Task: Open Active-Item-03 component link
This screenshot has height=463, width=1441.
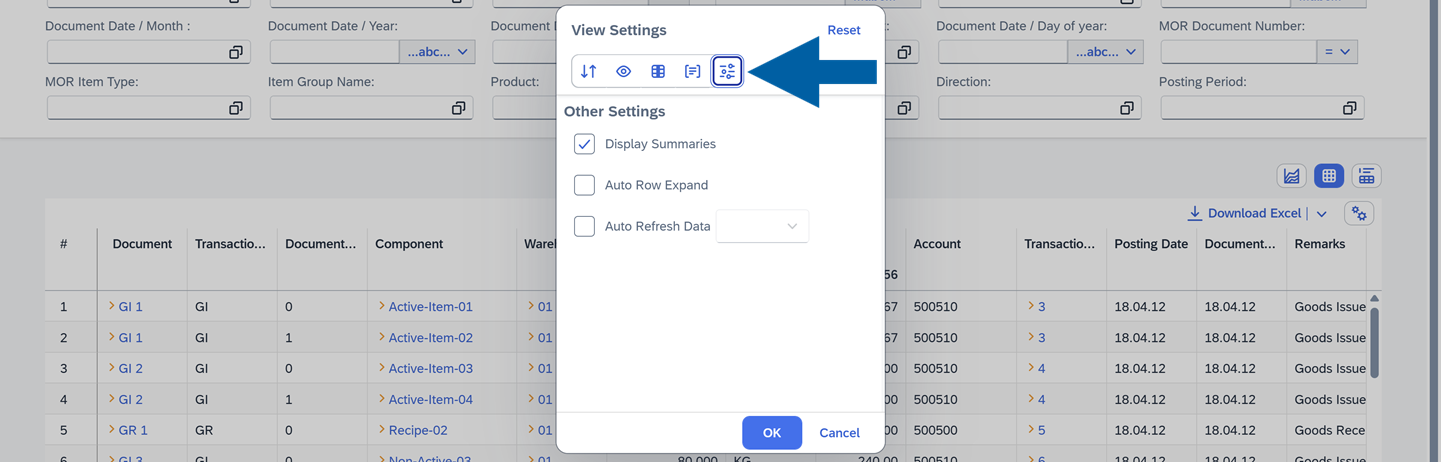Action: pos(430,369)
